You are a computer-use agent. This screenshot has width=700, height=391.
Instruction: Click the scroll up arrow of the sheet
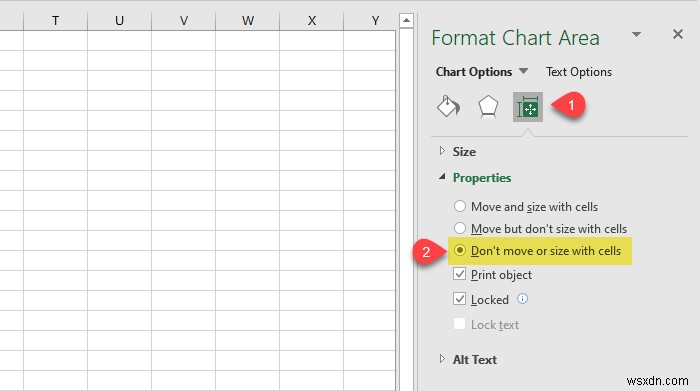pos(406,21)
